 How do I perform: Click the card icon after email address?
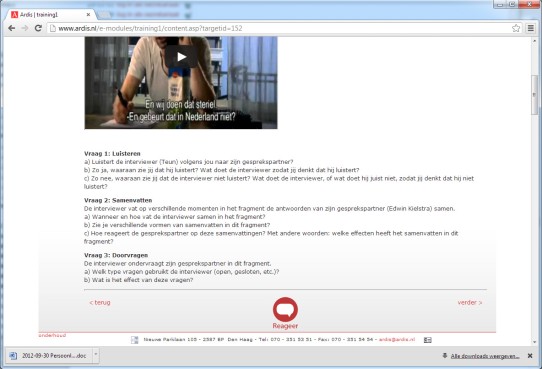click(x=428, y=340)
